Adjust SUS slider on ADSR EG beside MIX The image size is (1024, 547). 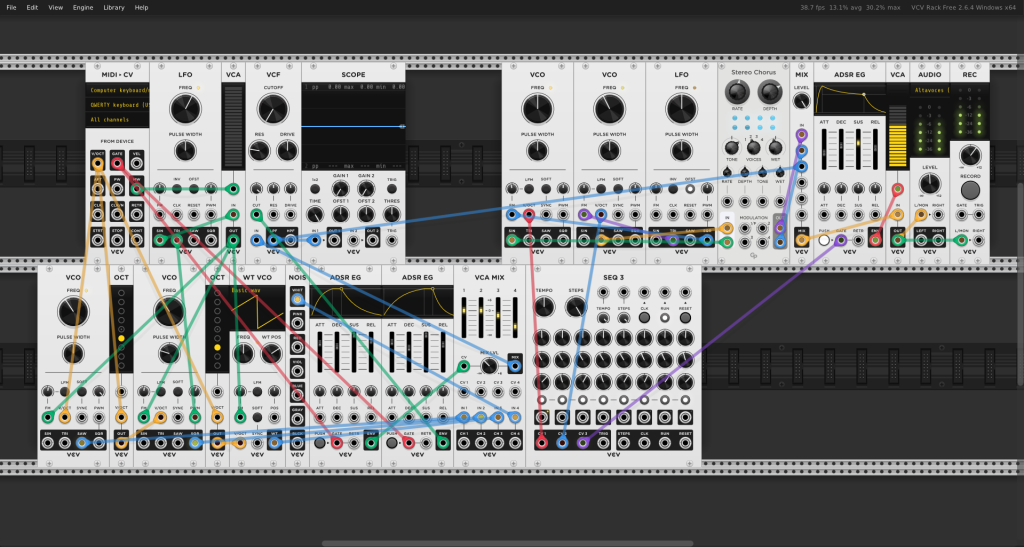[x=858, y=149]
